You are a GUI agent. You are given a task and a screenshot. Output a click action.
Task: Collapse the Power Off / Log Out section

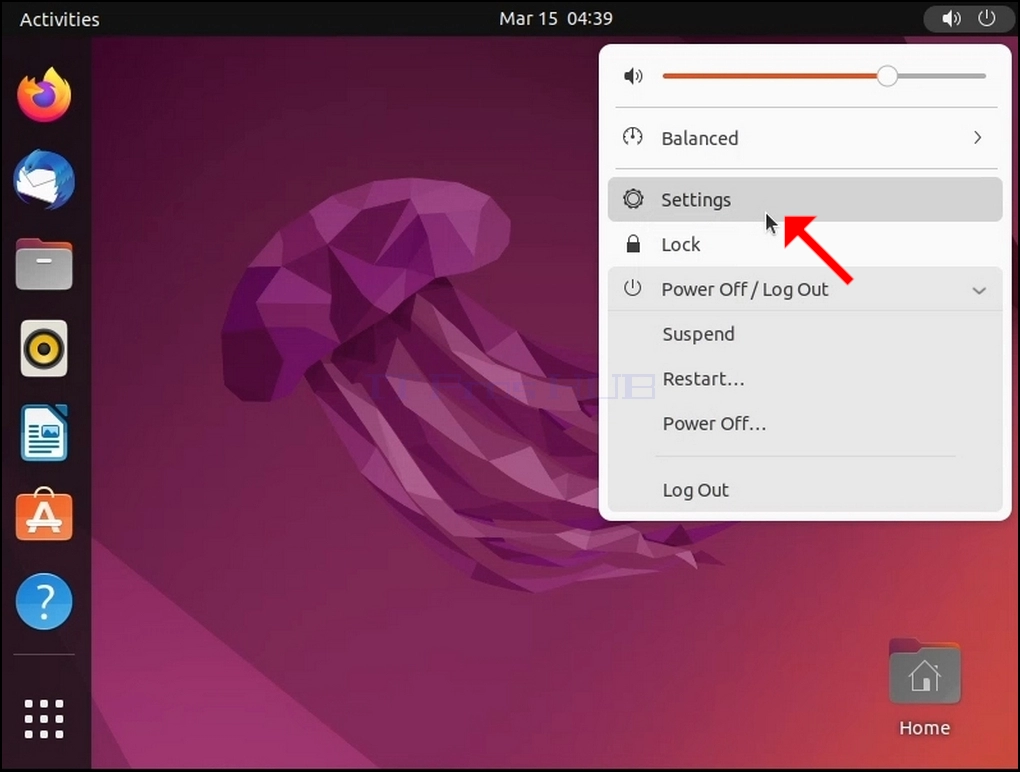point(979,290)
